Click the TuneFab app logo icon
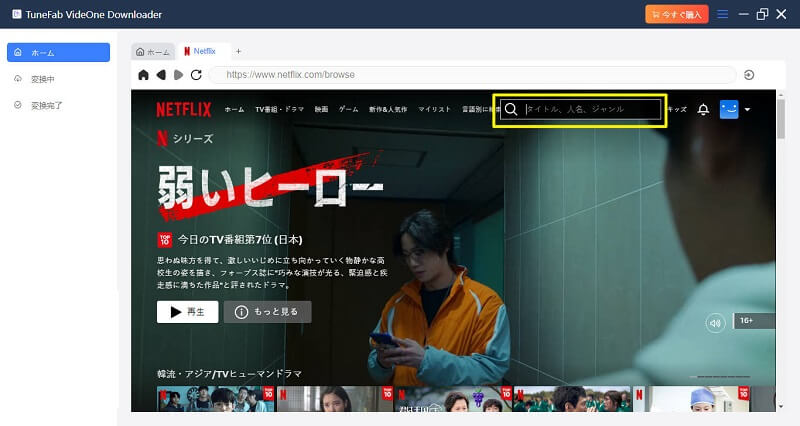Screen dimensions: 800x426 point(17,14)
